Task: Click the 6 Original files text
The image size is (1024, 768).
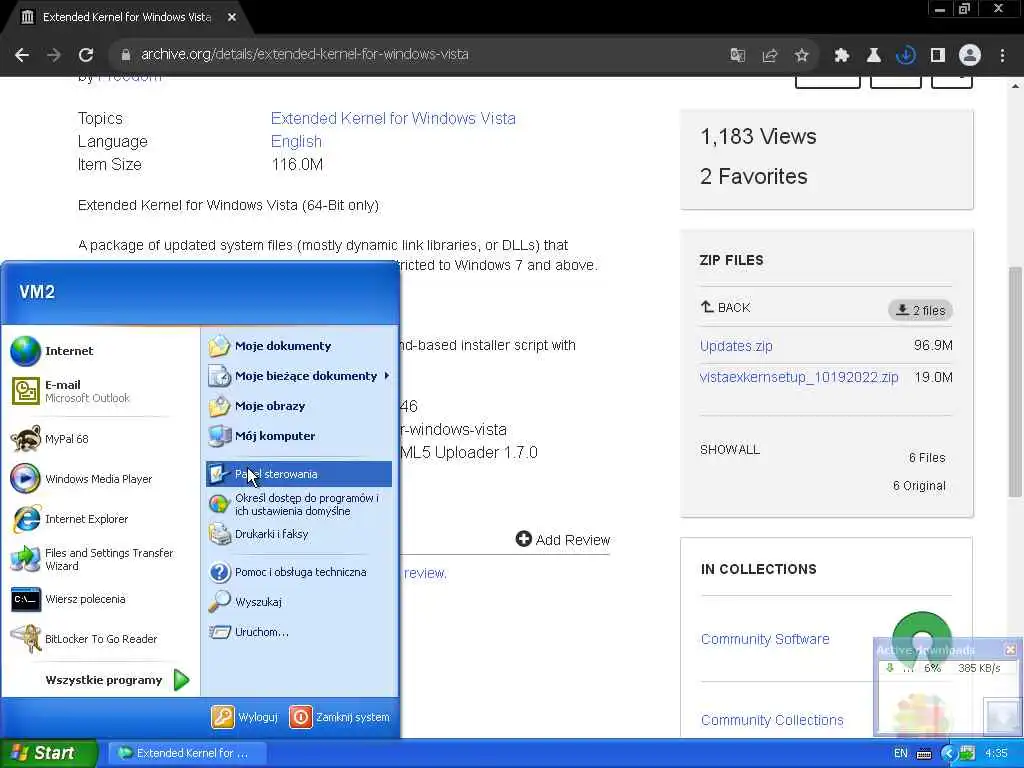Action: 919,485
